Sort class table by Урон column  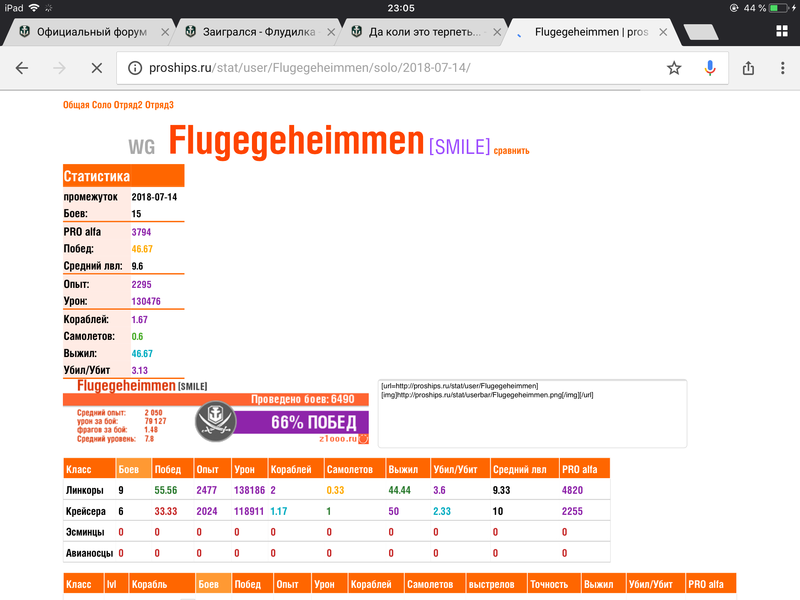coord(249,469)
